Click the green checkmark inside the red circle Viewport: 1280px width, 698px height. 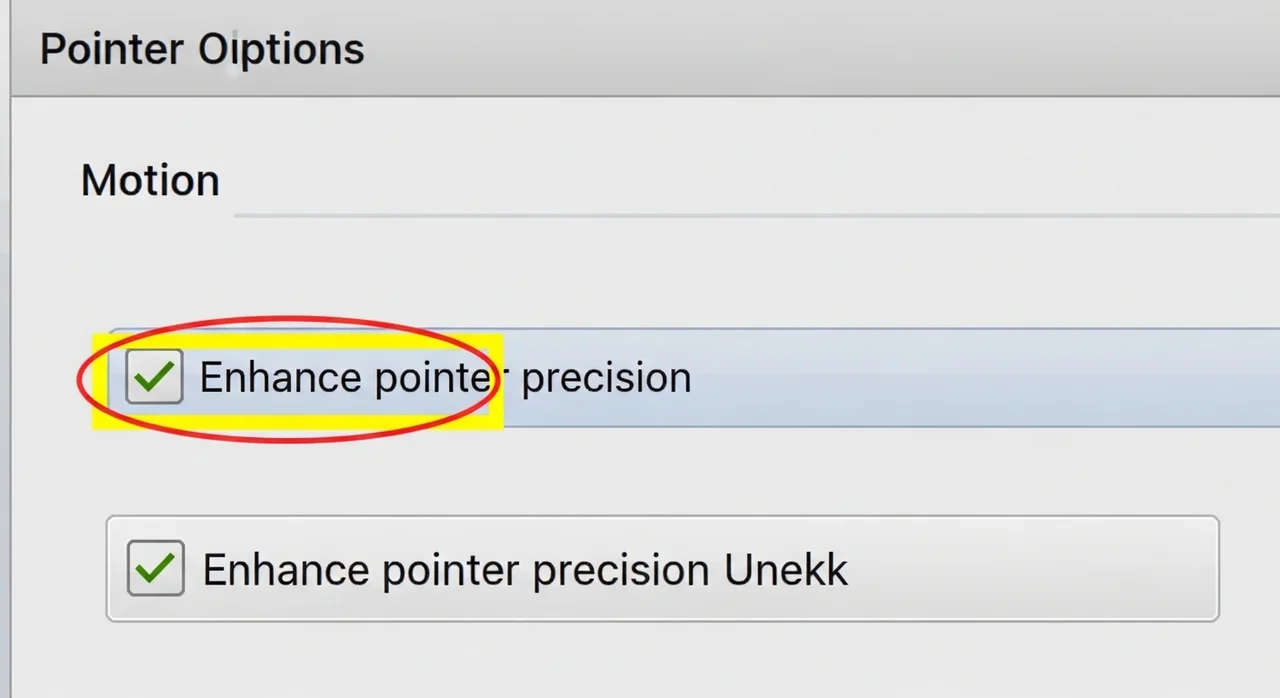coord(154,377)
